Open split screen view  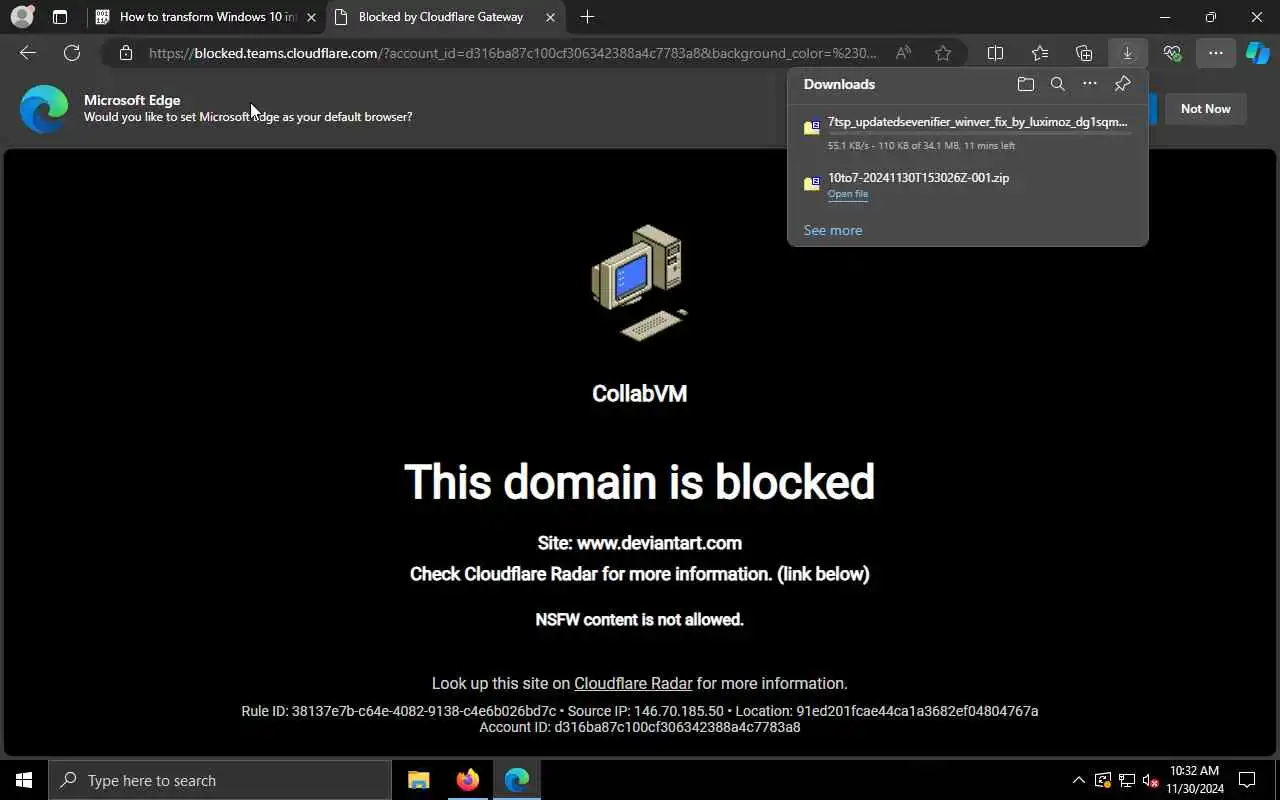tap(995, 53)
